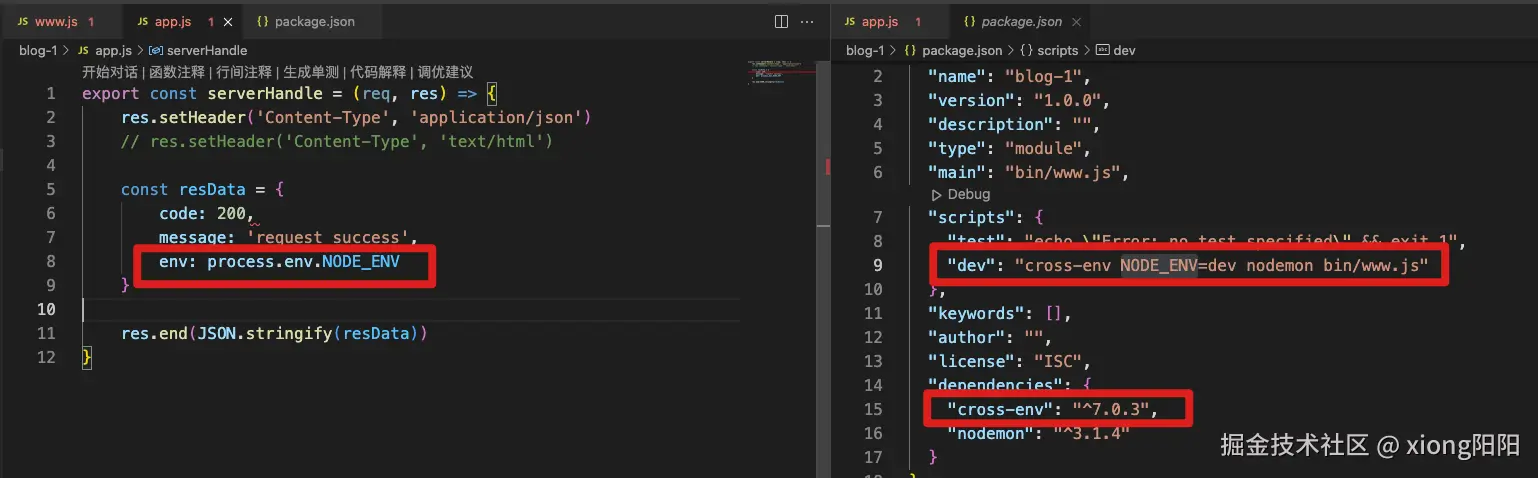The width and height of the screenshot is (1538, 478).
Task: Click the "keywords" line in package.json
Action: 999,313
